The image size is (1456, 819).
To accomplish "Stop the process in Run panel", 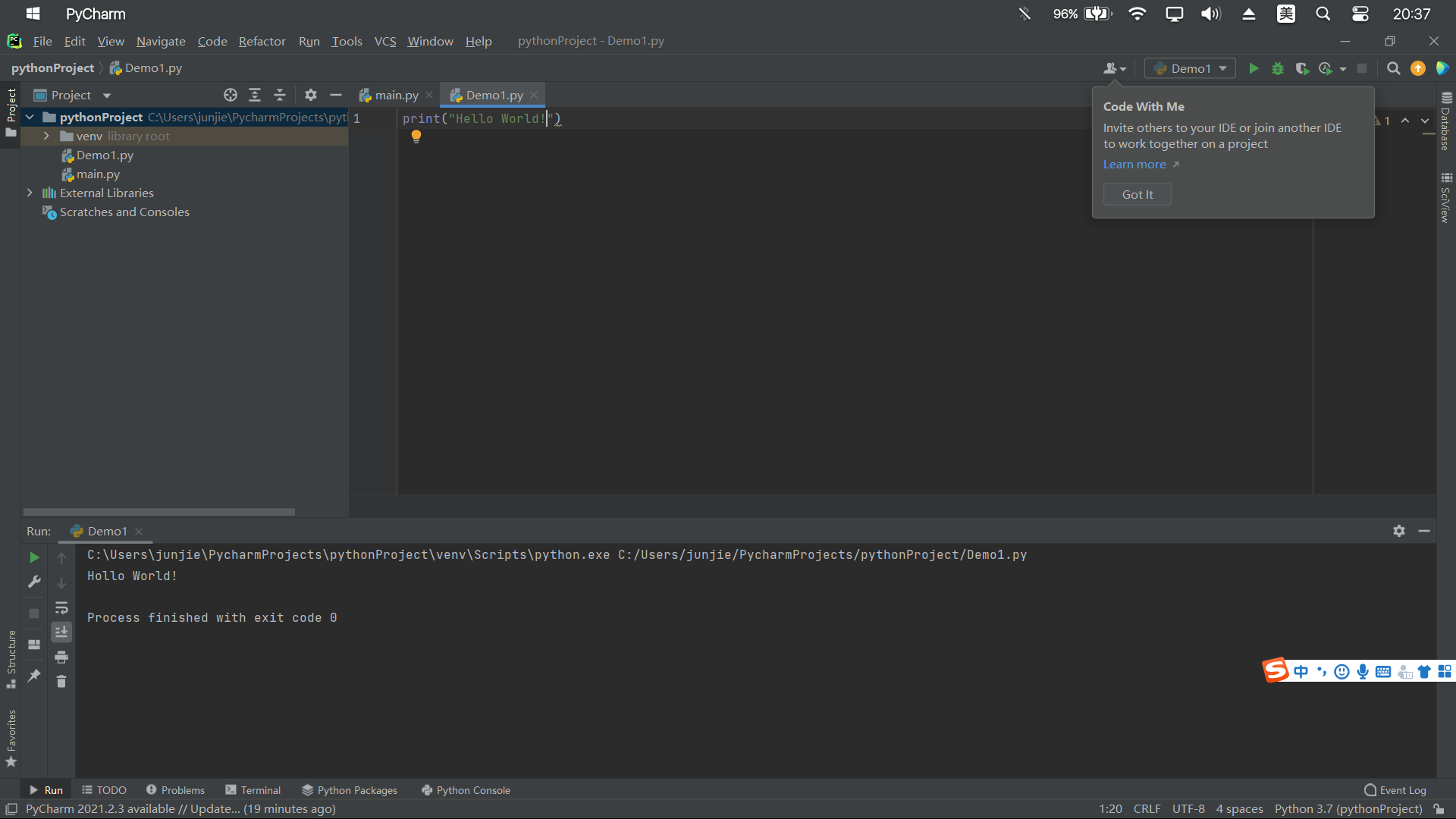I will 34,613.
